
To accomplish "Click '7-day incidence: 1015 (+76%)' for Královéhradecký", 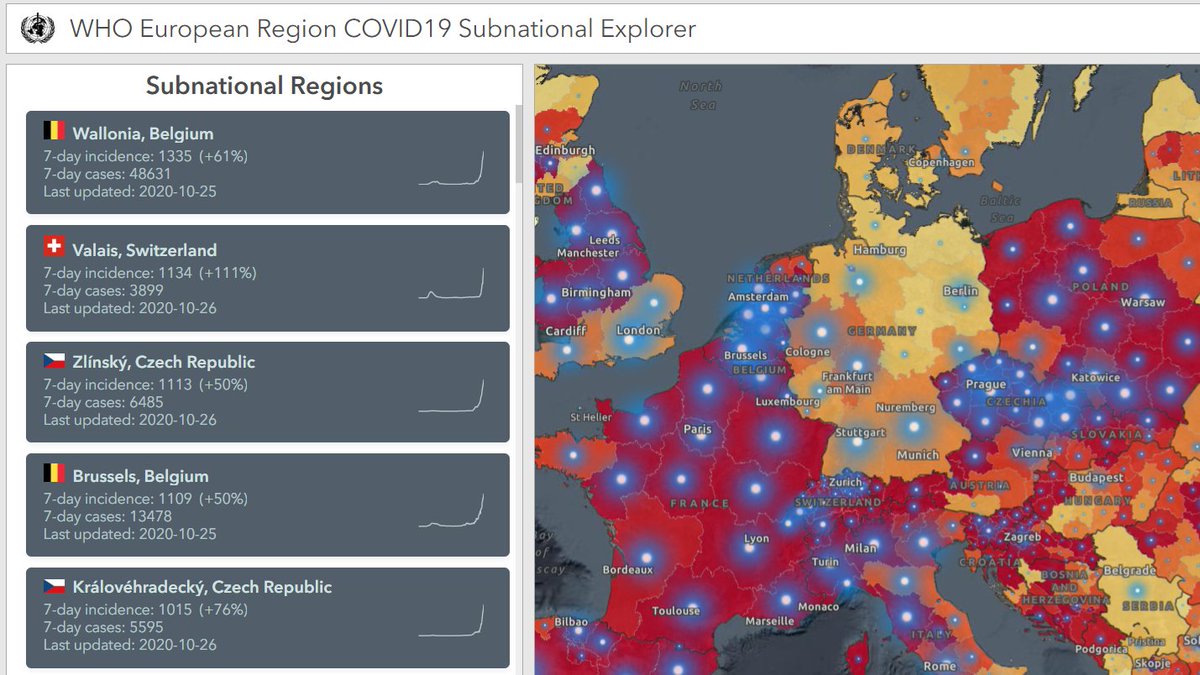I will coord(145,609).
